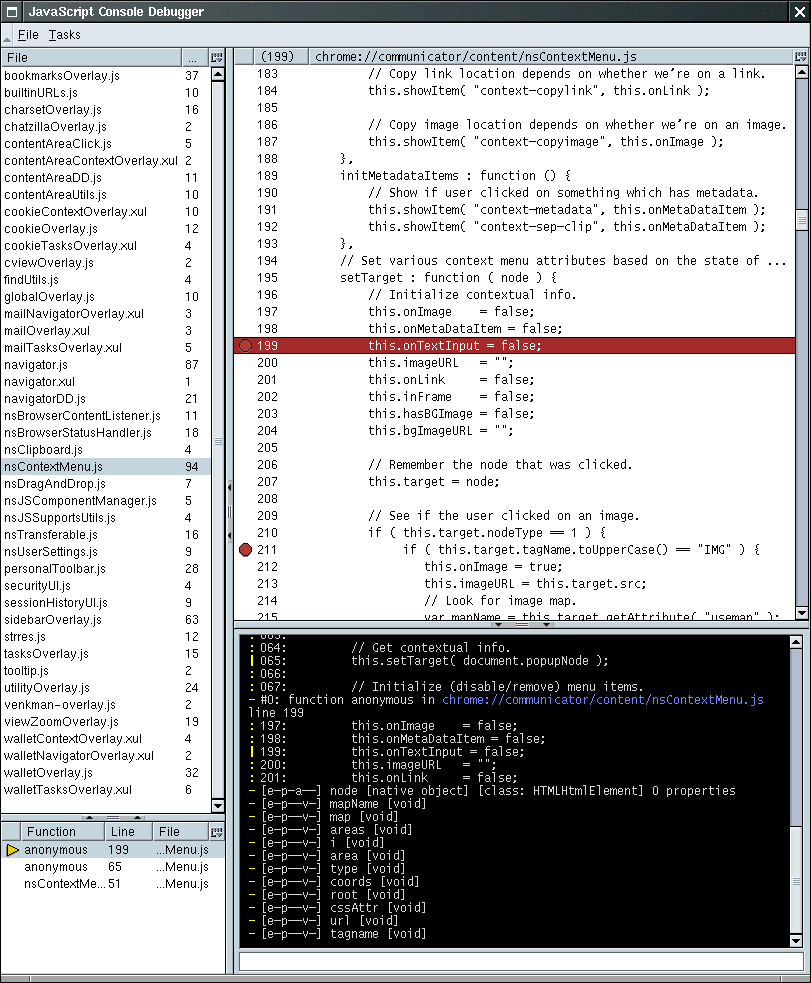Select mailOverlay.xul in file list
This screenshot has width=811, height=983.
106,331
